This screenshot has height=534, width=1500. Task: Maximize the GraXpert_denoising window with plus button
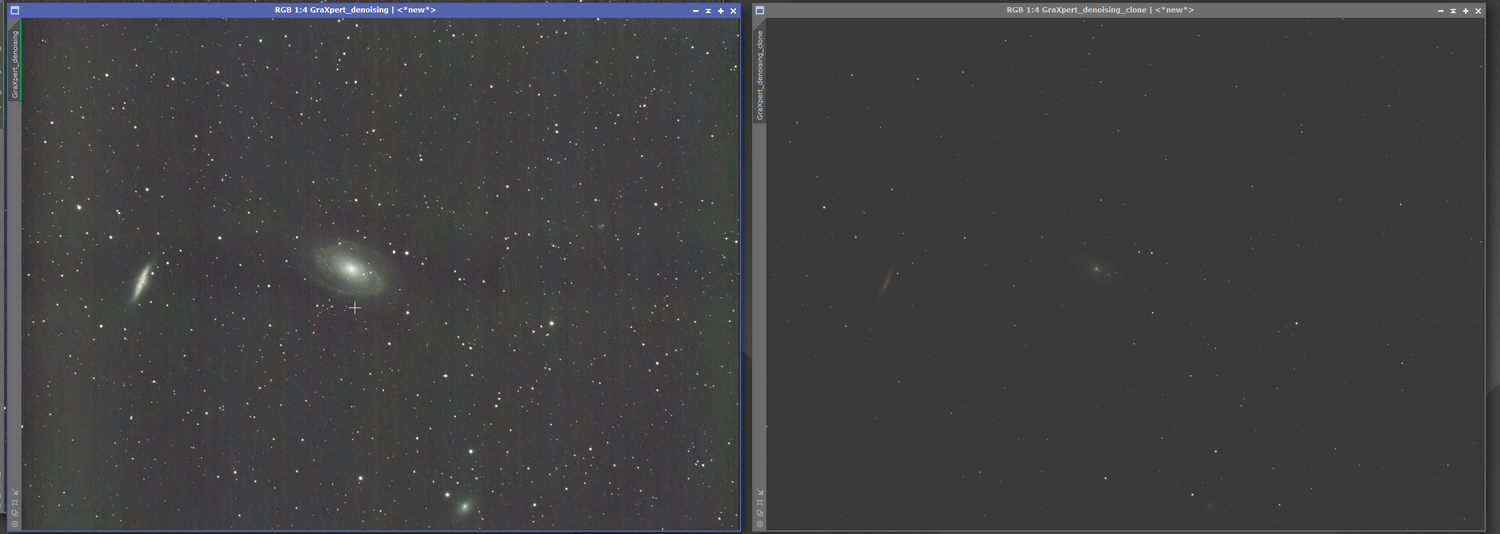pyautogui.click(x=721, y=10)
